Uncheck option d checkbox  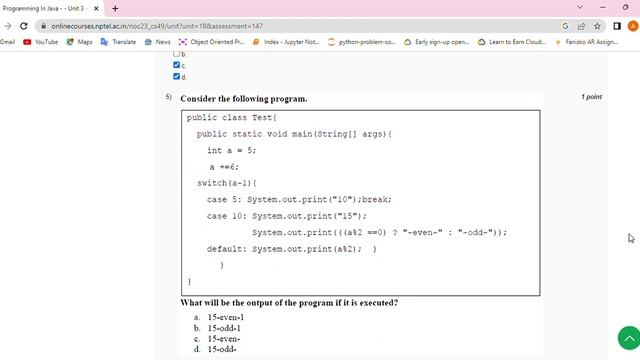[176, 76]
